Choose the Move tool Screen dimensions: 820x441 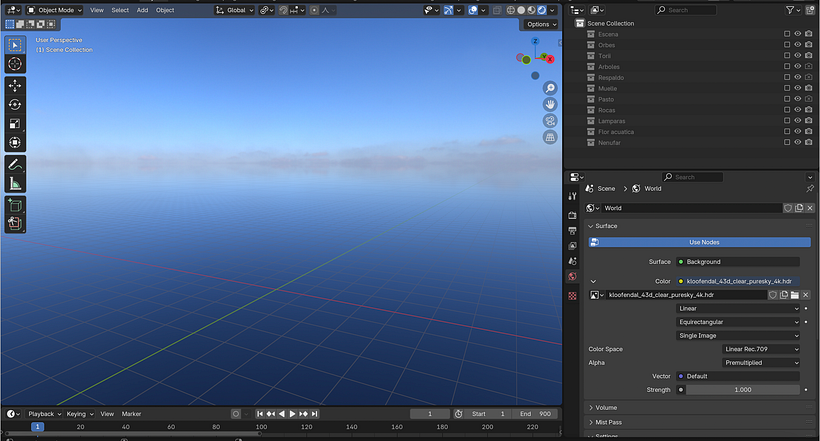(x=15, y=85)
